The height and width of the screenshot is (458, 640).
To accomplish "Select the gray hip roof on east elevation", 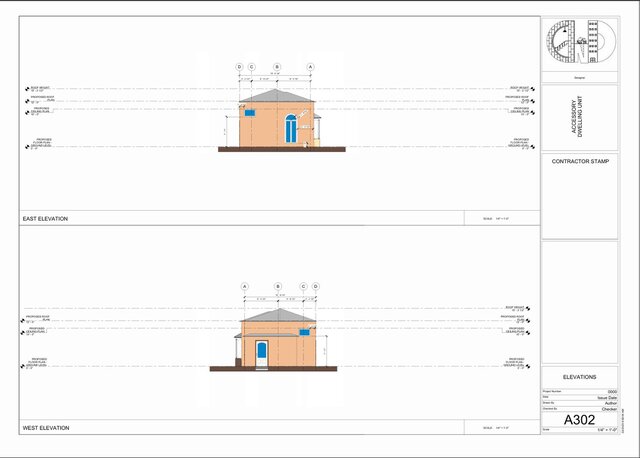I will [x=276, y=96].
